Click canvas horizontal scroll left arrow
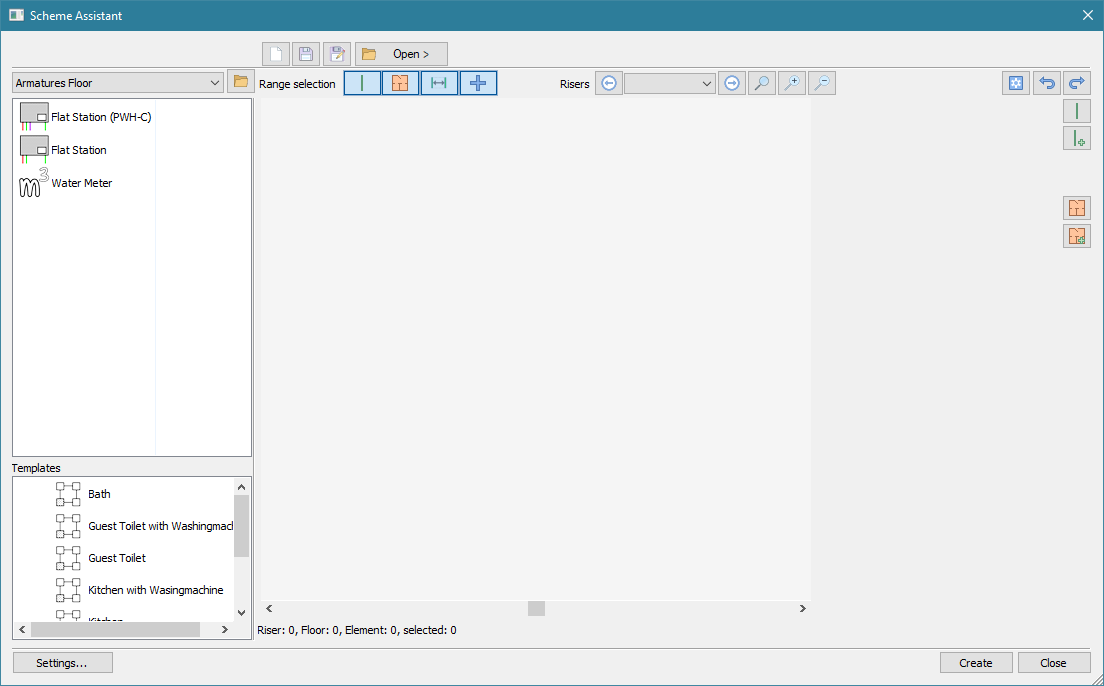1104x686 pixels. coord(269,609)
